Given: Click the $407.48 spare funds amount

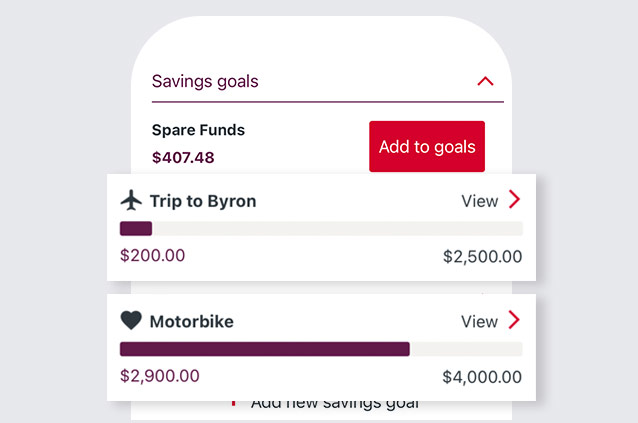Looking at the screenshot, I should (x=183, y=157).
